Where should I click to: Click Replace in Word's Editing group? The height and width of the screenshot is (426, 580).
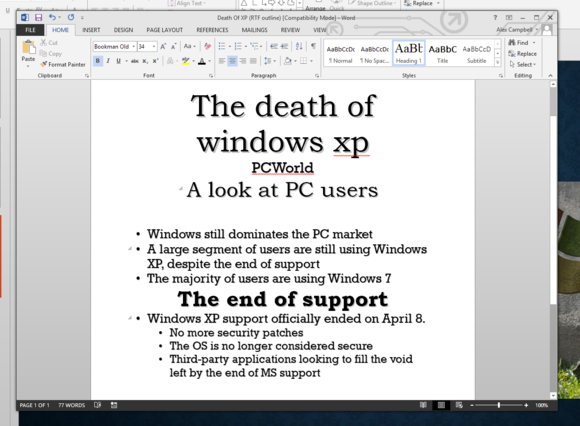point(523,54)
